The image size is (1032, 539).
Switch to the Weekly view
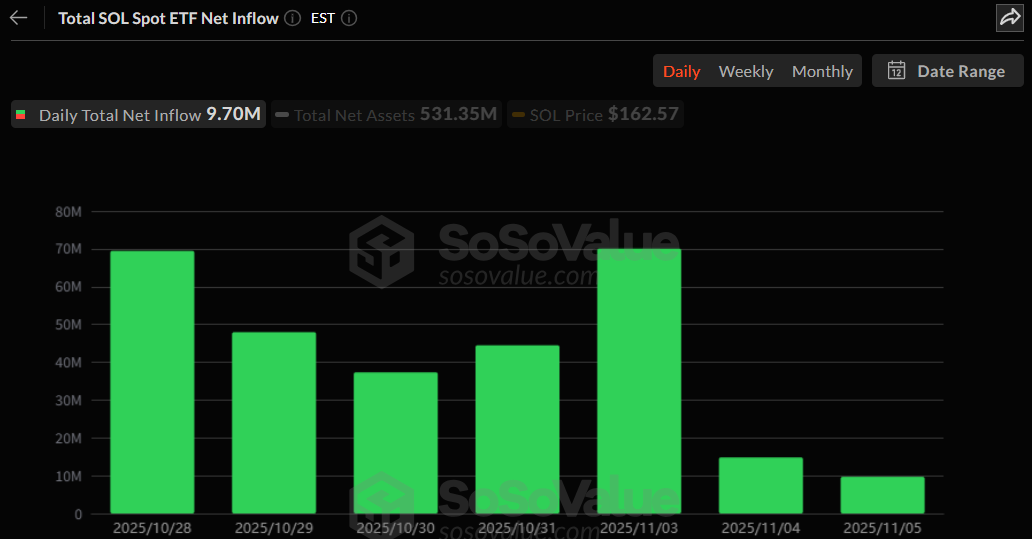(746, 71)
